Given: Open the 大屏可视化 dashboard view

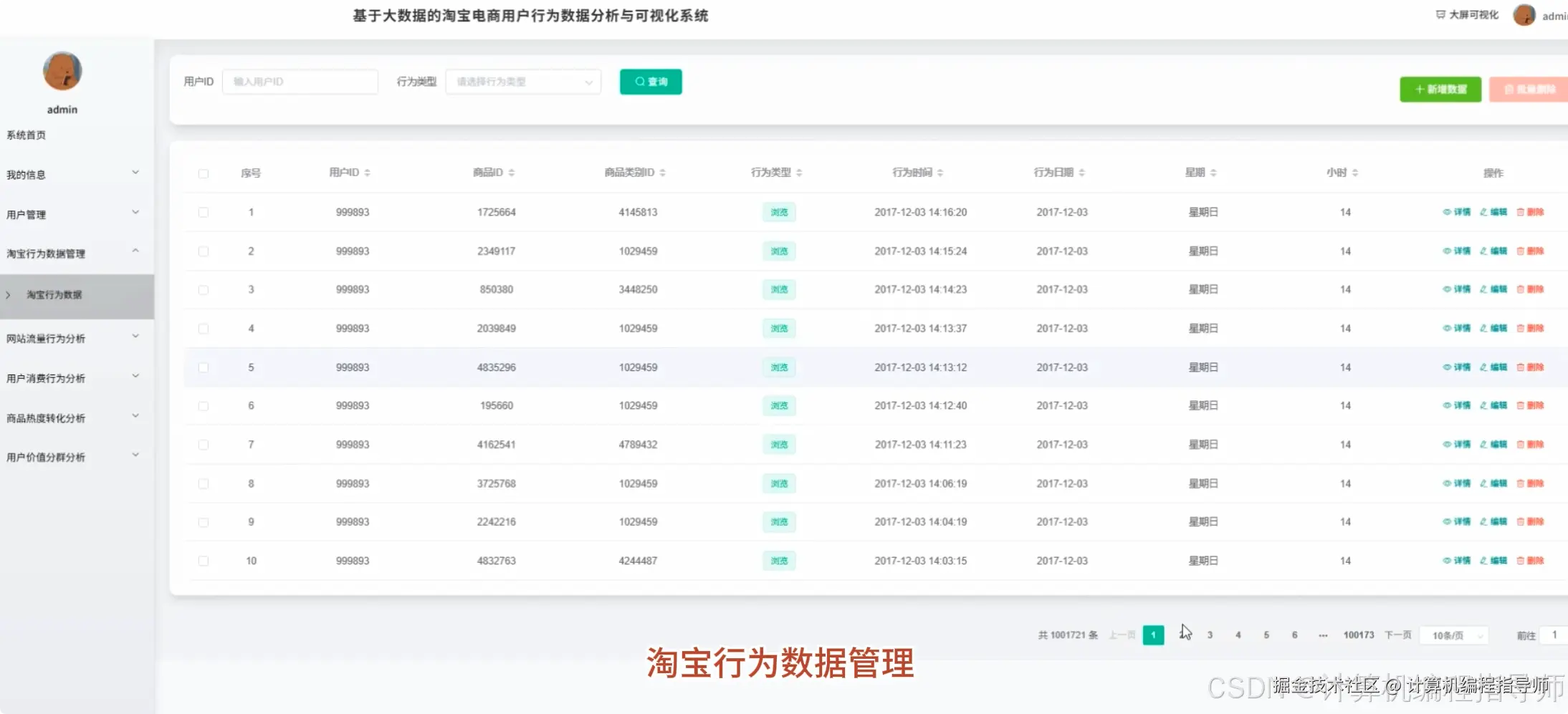Looking at the screenshot, I should [1468, 14].
